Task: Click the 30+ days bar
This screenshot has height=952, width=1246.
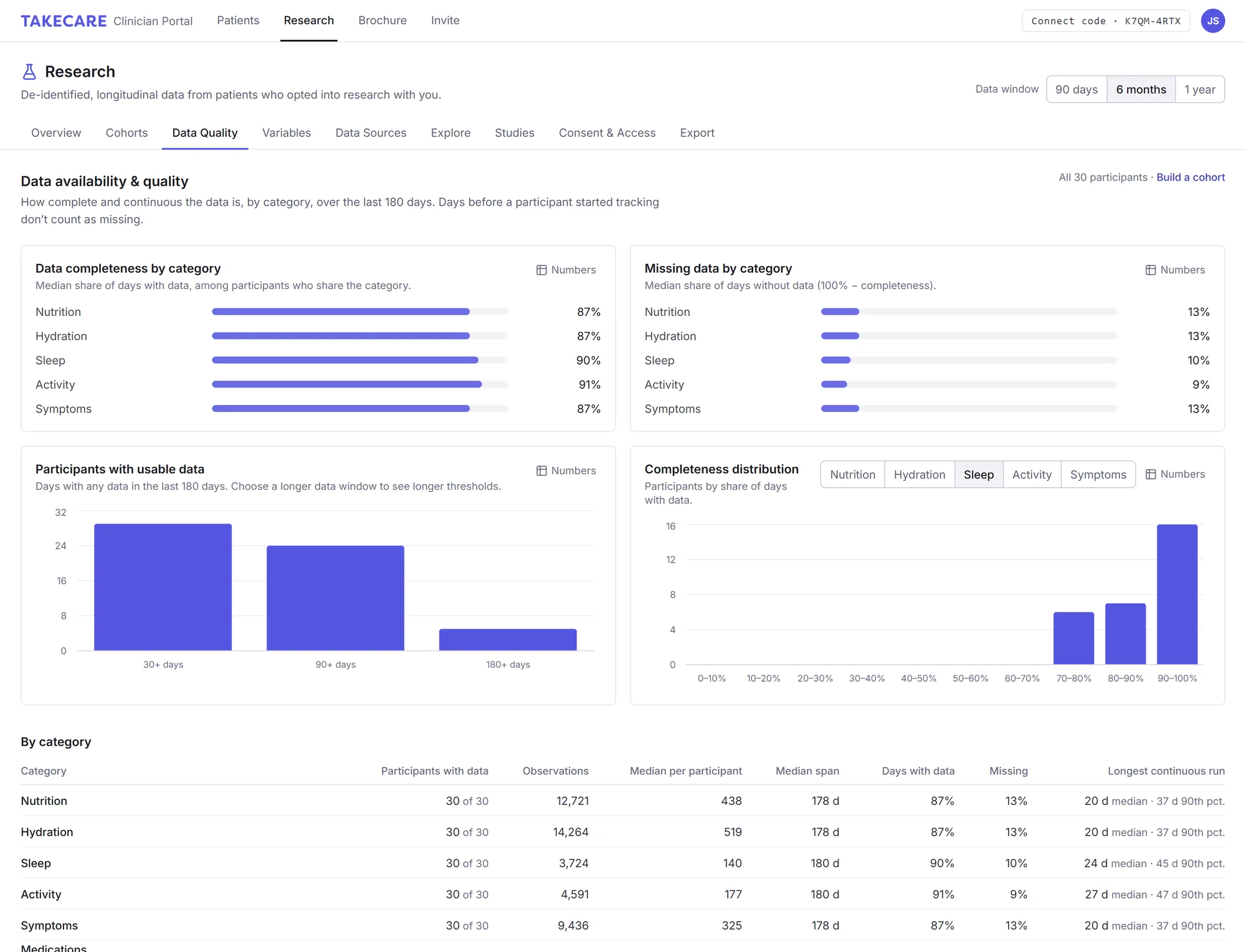Action: point(163,587)
